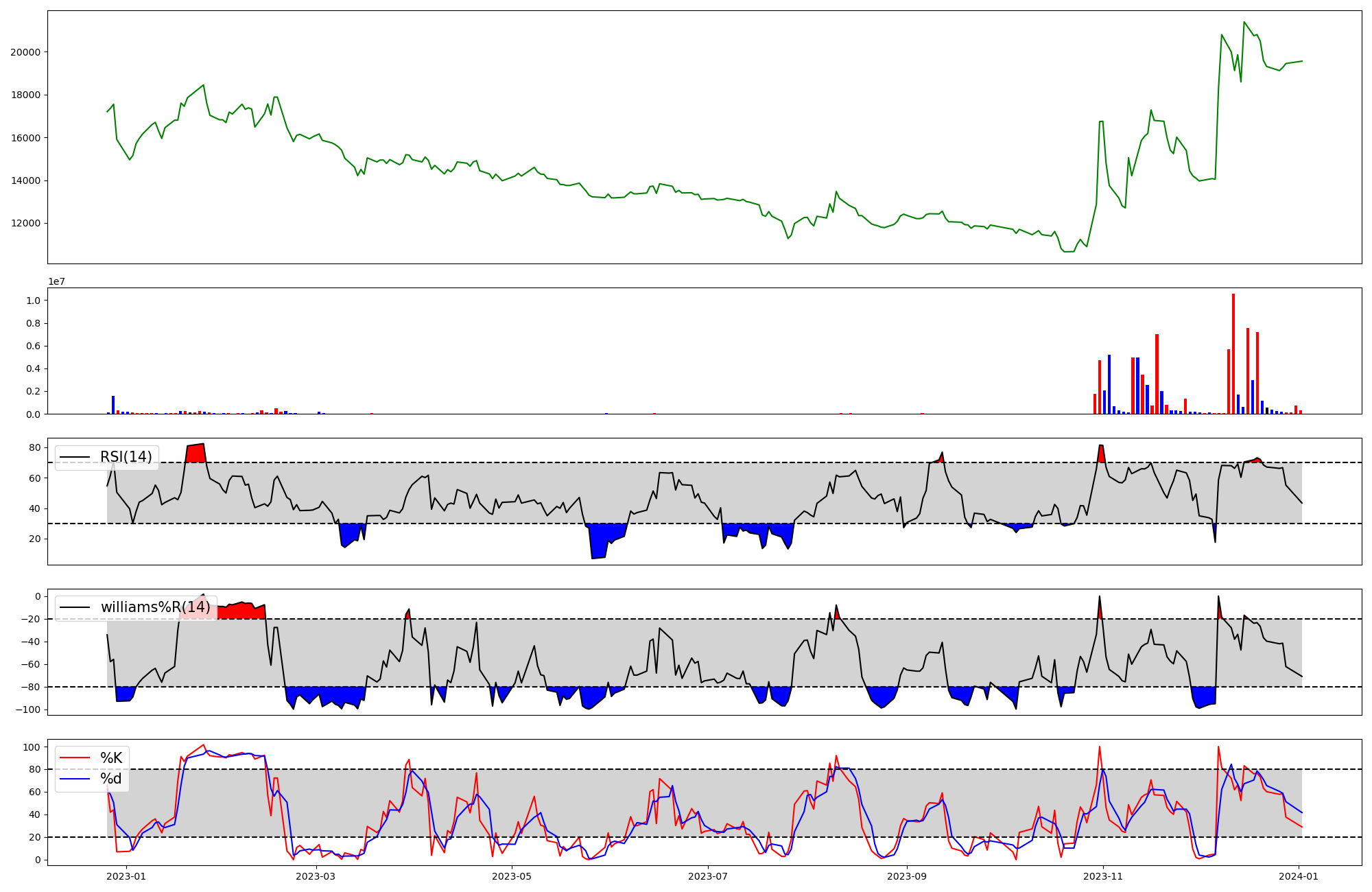This screenshot has height=892, width=1372.
Task: Click the 2023-09 date tick label
Action: click(x=907, y=876)
